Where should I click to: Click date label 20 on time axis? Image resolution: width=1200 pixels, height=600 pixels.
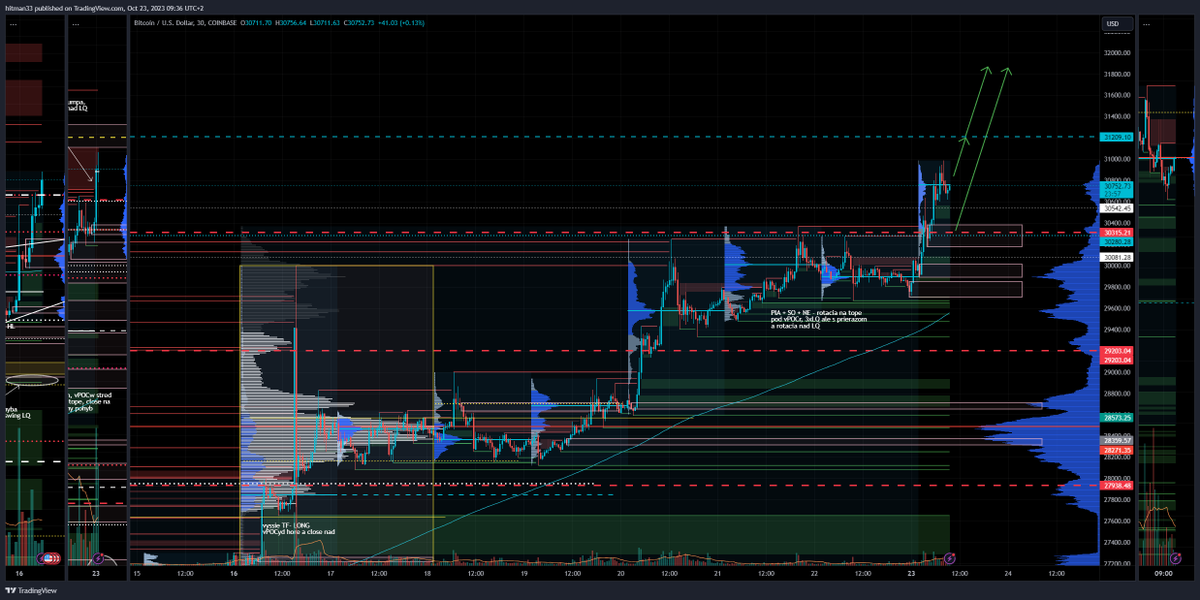[x=620, y=573]
